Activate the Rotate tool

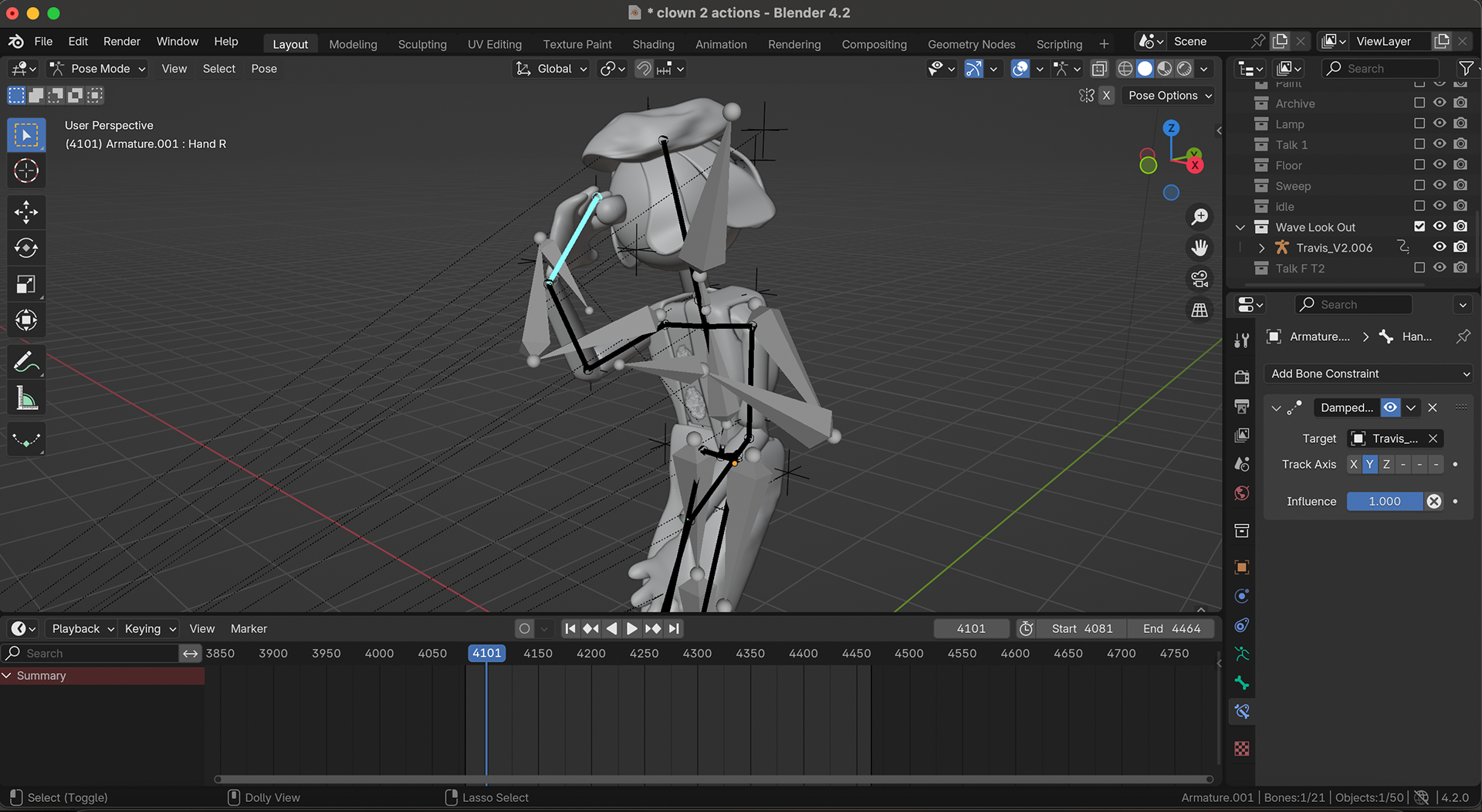(26, 248)
